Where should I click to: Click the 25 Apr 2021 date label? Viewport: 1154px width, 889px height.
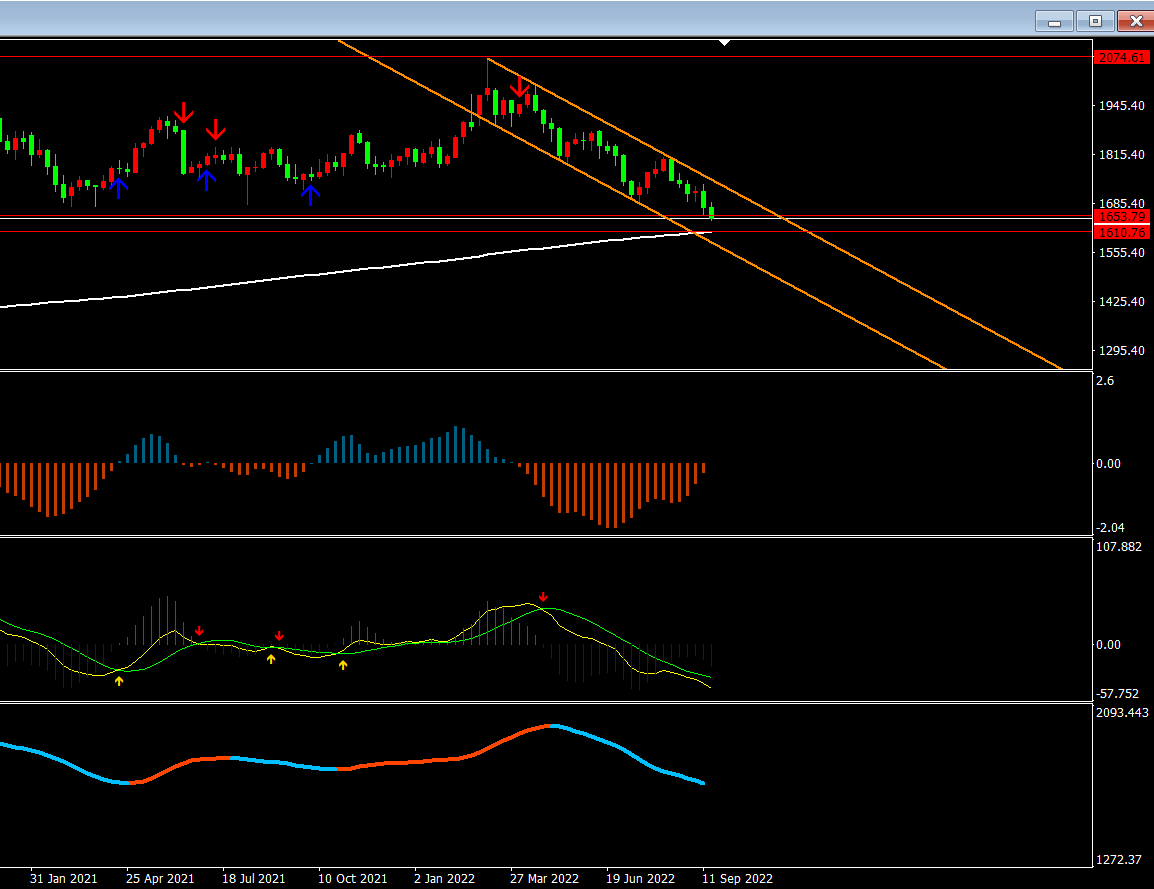[x=160, y=879]
